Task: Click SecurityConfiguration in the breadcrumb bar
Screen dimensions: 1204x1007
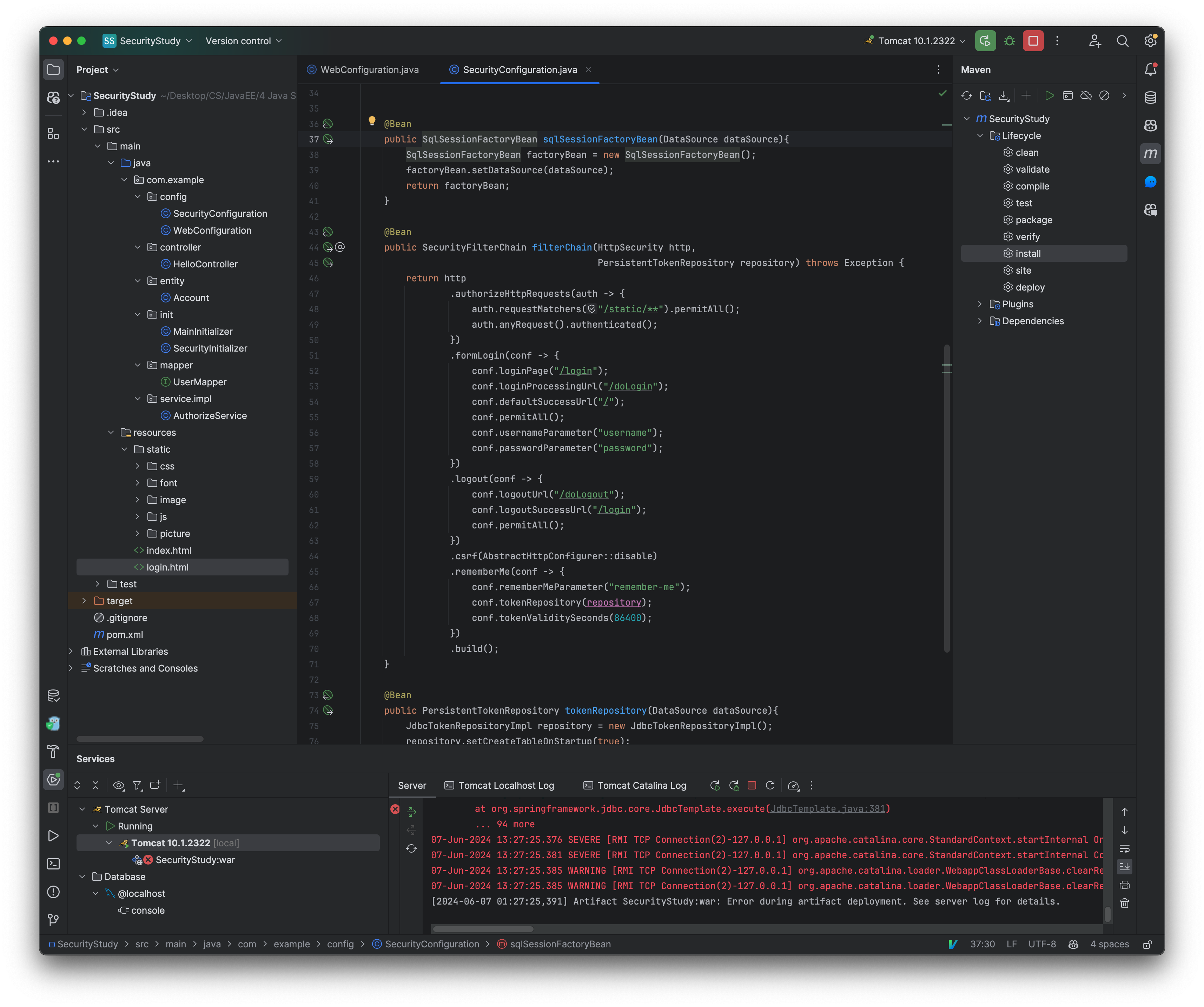Action: coord(426,944)
